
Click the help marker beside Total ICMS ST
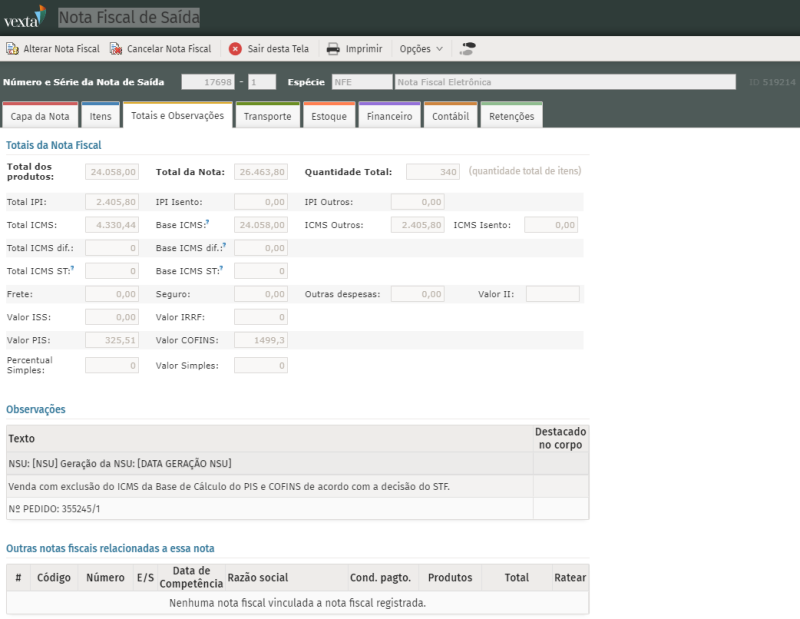pos(72,268)
